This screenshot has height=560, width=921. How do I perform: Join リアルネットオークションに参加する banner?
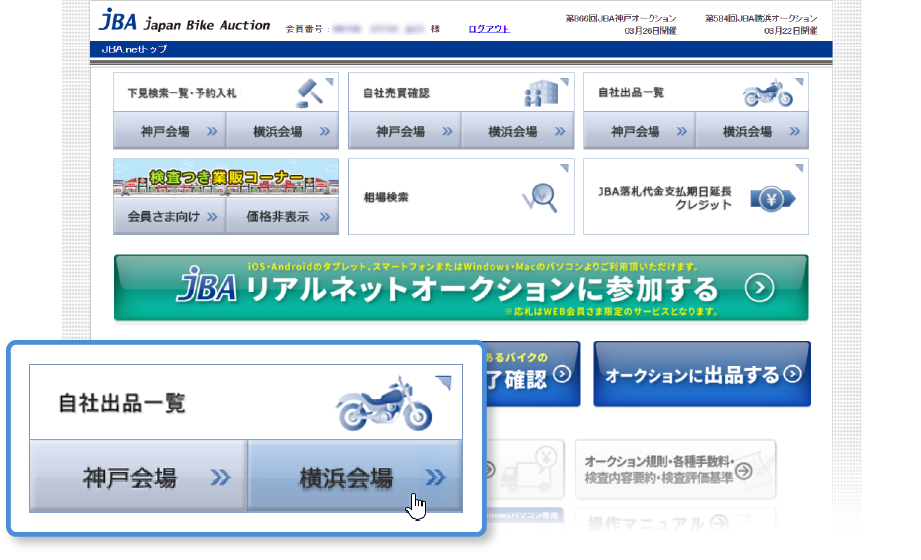(461, 287)
